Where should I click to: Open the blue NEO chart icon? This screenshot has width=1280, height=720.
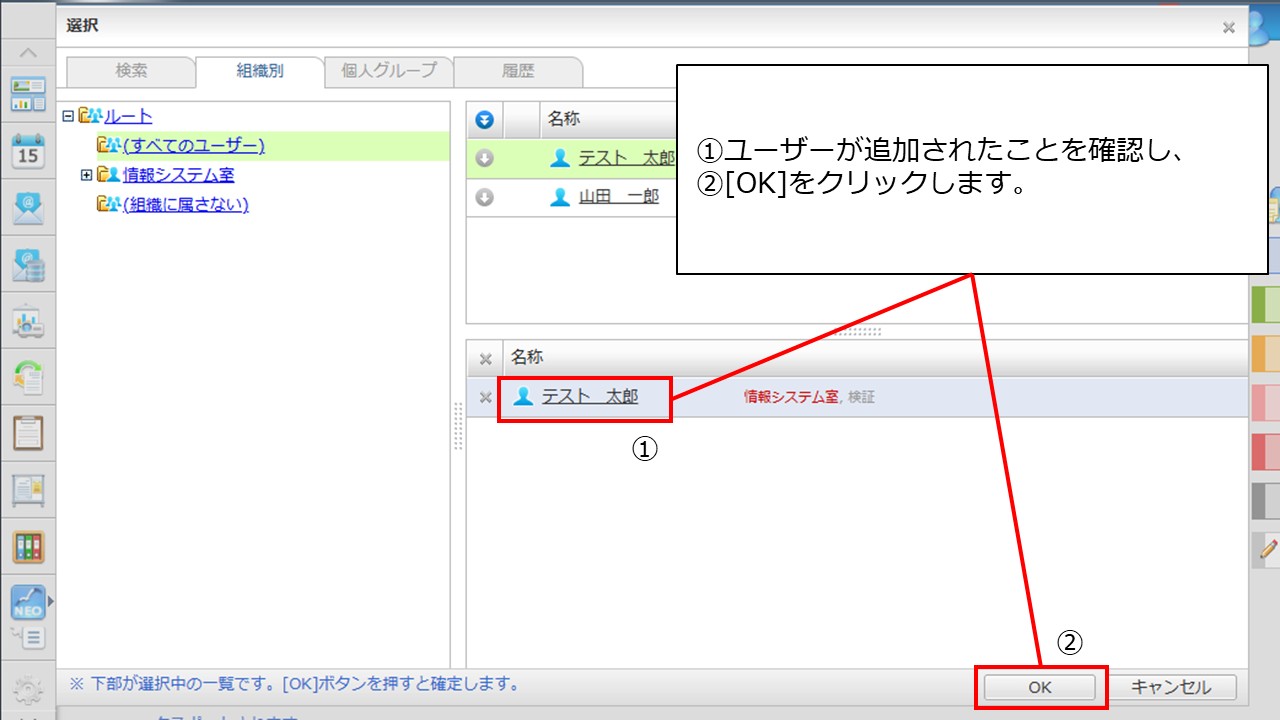point(27,602)
